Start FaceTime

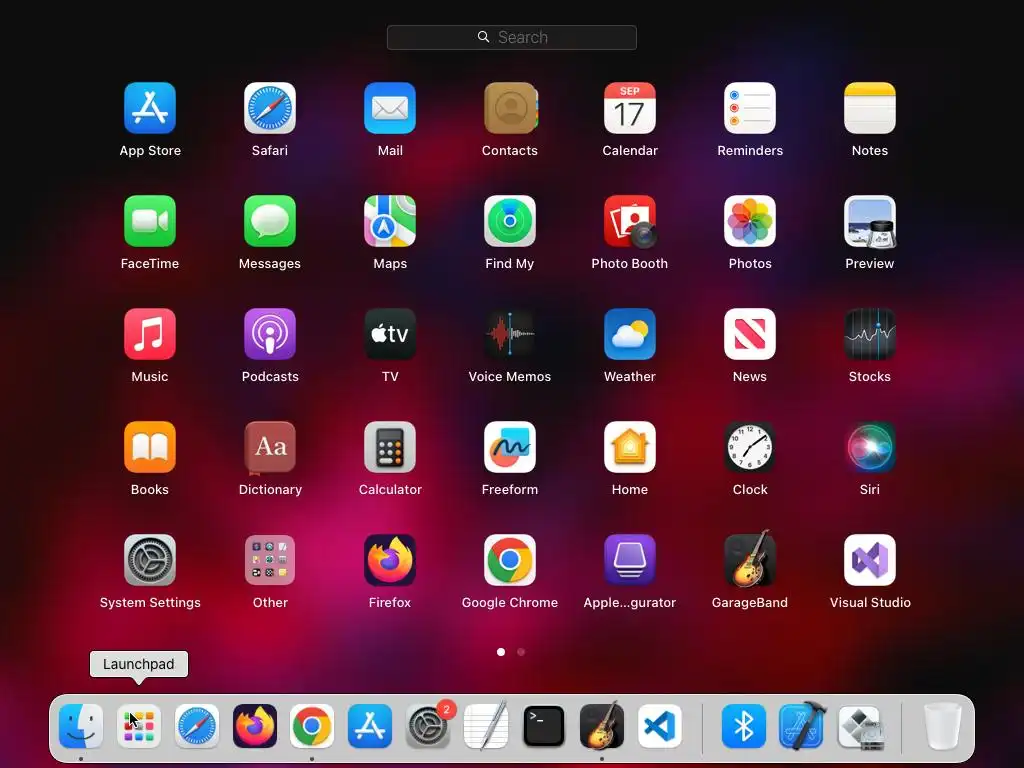tap(150, 221)
